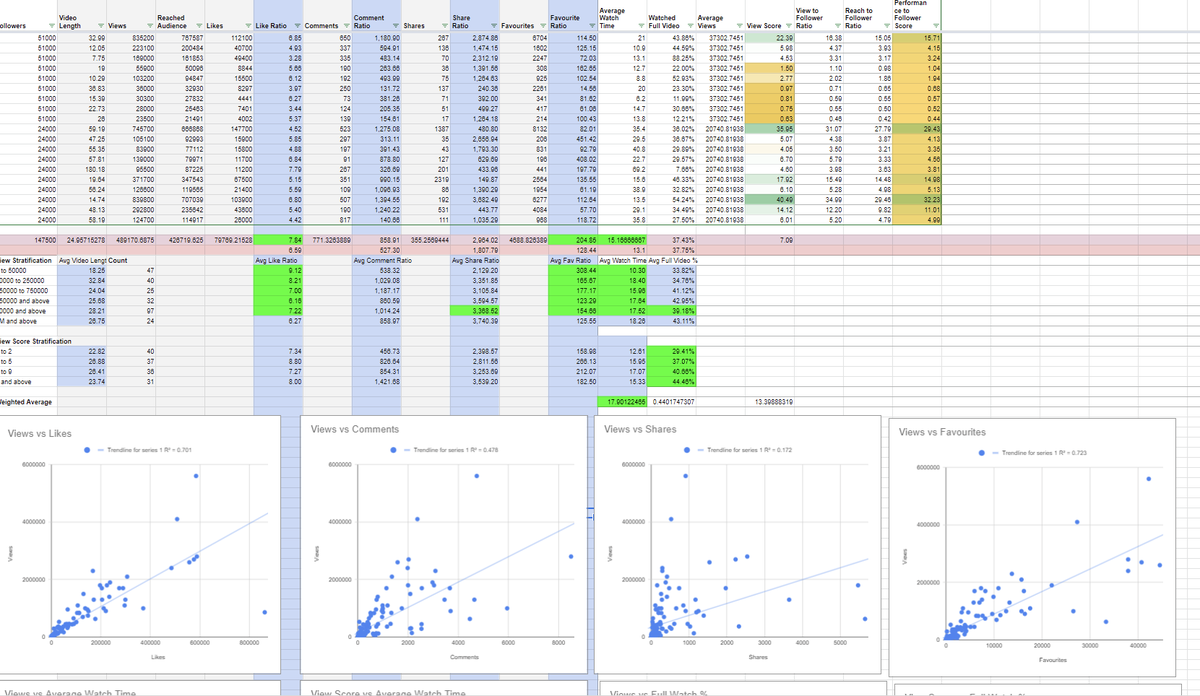Viewport: 1200px width, 696px height.
Task: Select the Avg Fav Ratio header cell
Action: tap(573, 261)
